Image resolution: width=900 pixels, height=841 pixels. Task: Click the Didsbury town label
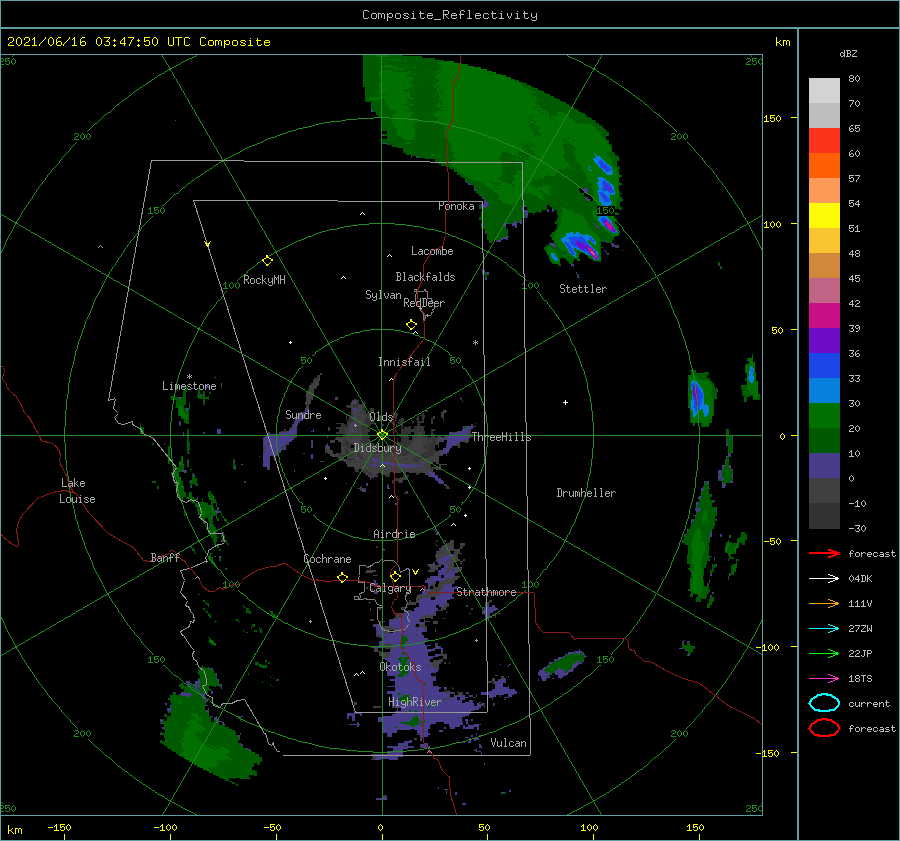click(377, 448)
